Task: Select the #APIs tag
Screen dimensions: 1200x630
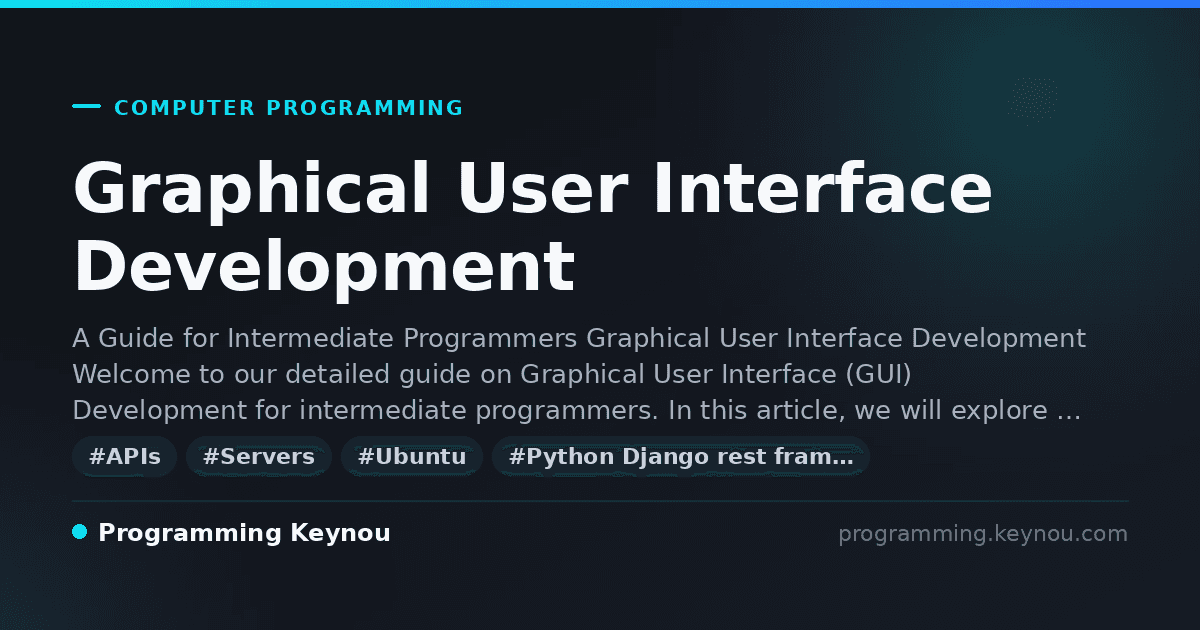Action: tap(125, 457)
